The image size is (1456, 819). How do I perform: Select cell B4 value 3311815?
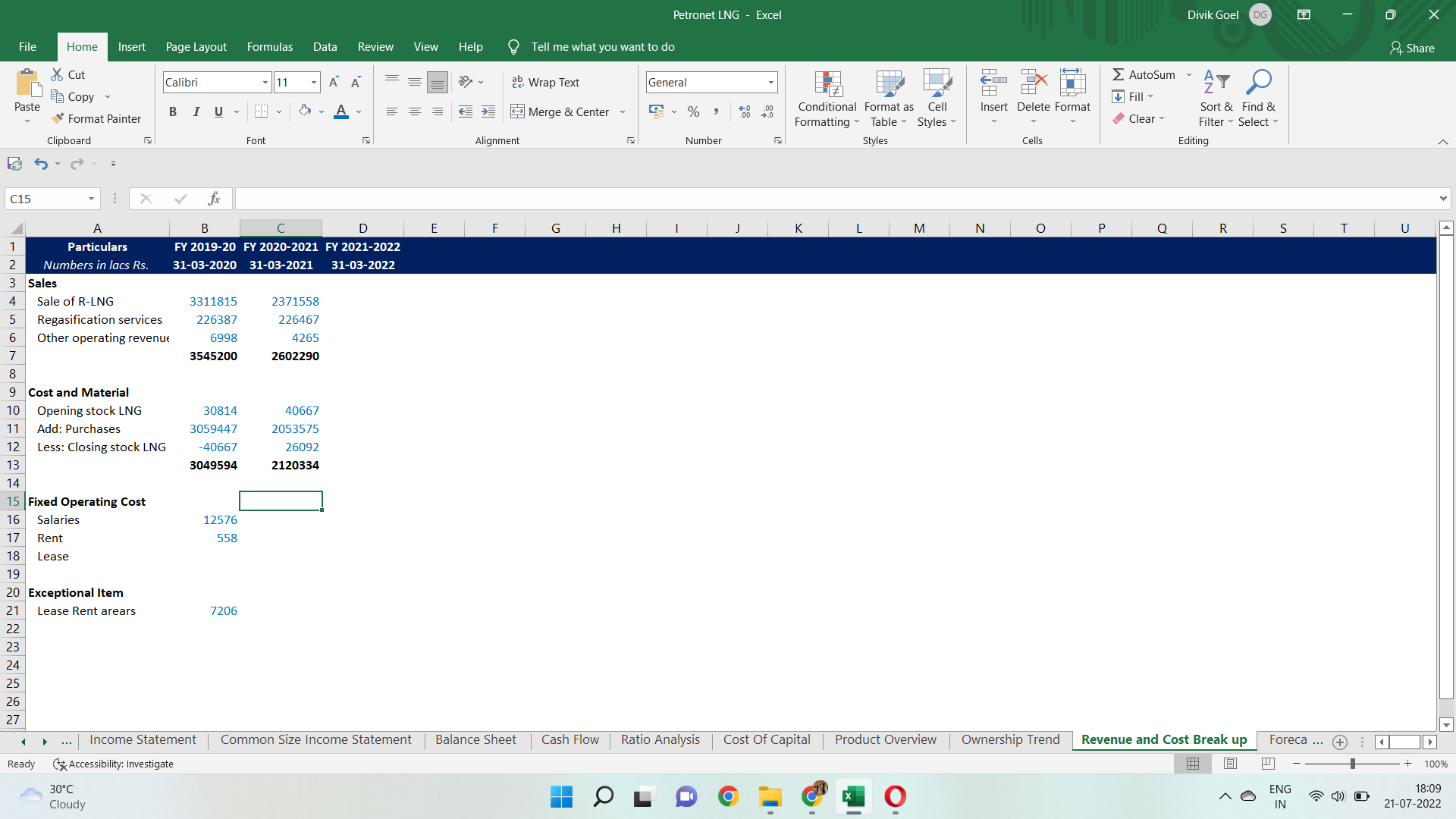(x=205, y=301)
